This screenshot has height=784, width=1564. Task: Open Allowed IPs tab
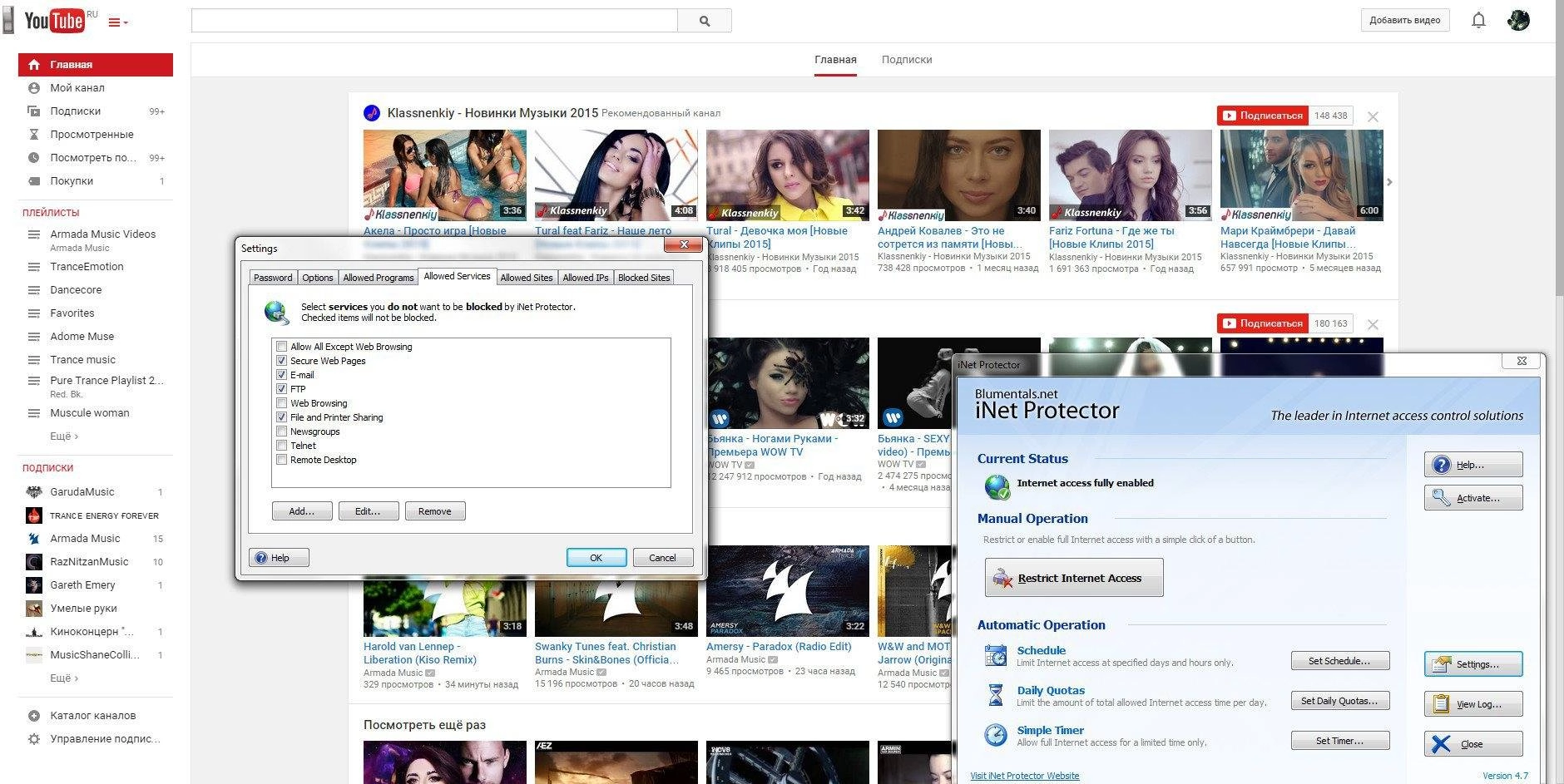(x=586, y=278)
